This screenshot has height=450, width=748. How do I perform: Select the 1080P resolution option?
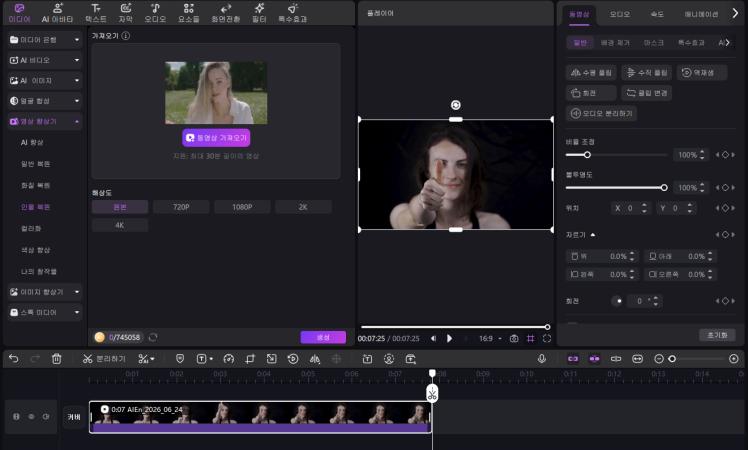pyautogui.click(x=242, y=207)
